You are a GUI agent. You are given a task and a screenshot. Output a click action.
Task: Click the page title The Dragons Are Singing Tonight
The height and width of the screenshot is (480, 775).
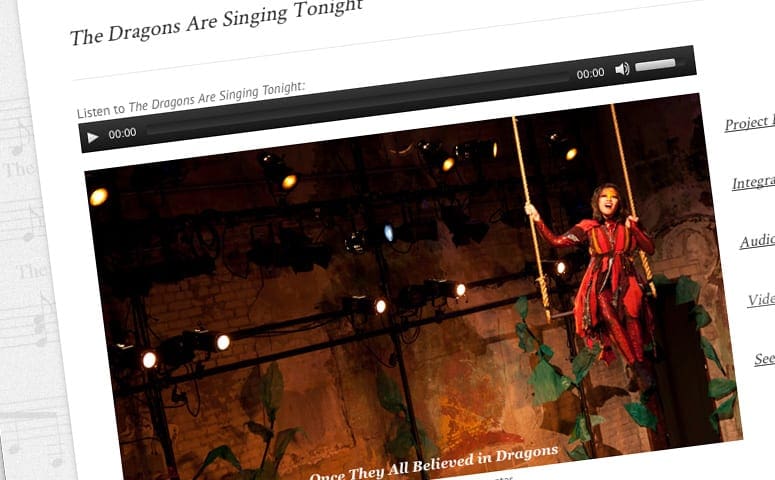pyautogui.click(x=216, y=23)
